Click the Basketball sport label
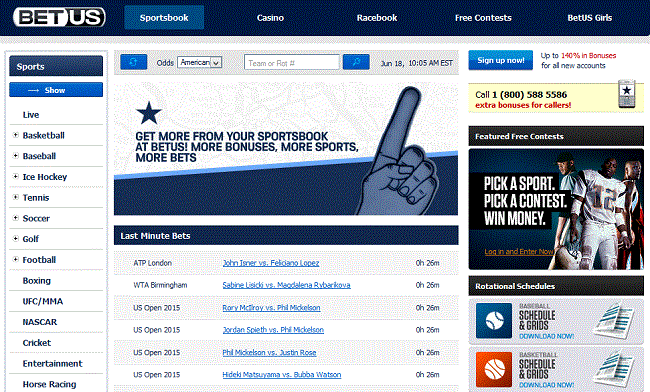This screenshot has width=650, height=392. [x=44, y=136]
